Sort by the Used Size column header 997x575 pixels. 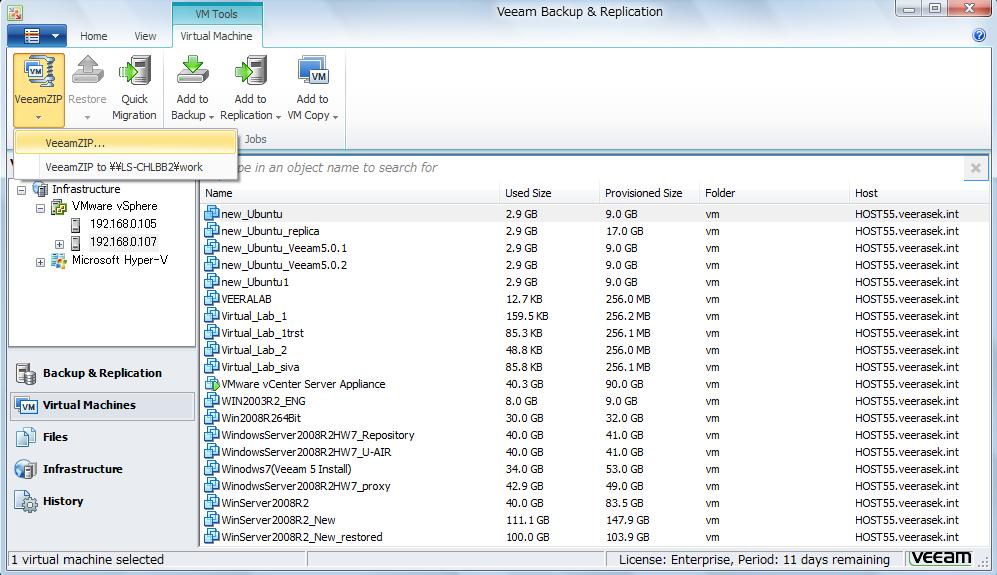click(x=550, y=193)
